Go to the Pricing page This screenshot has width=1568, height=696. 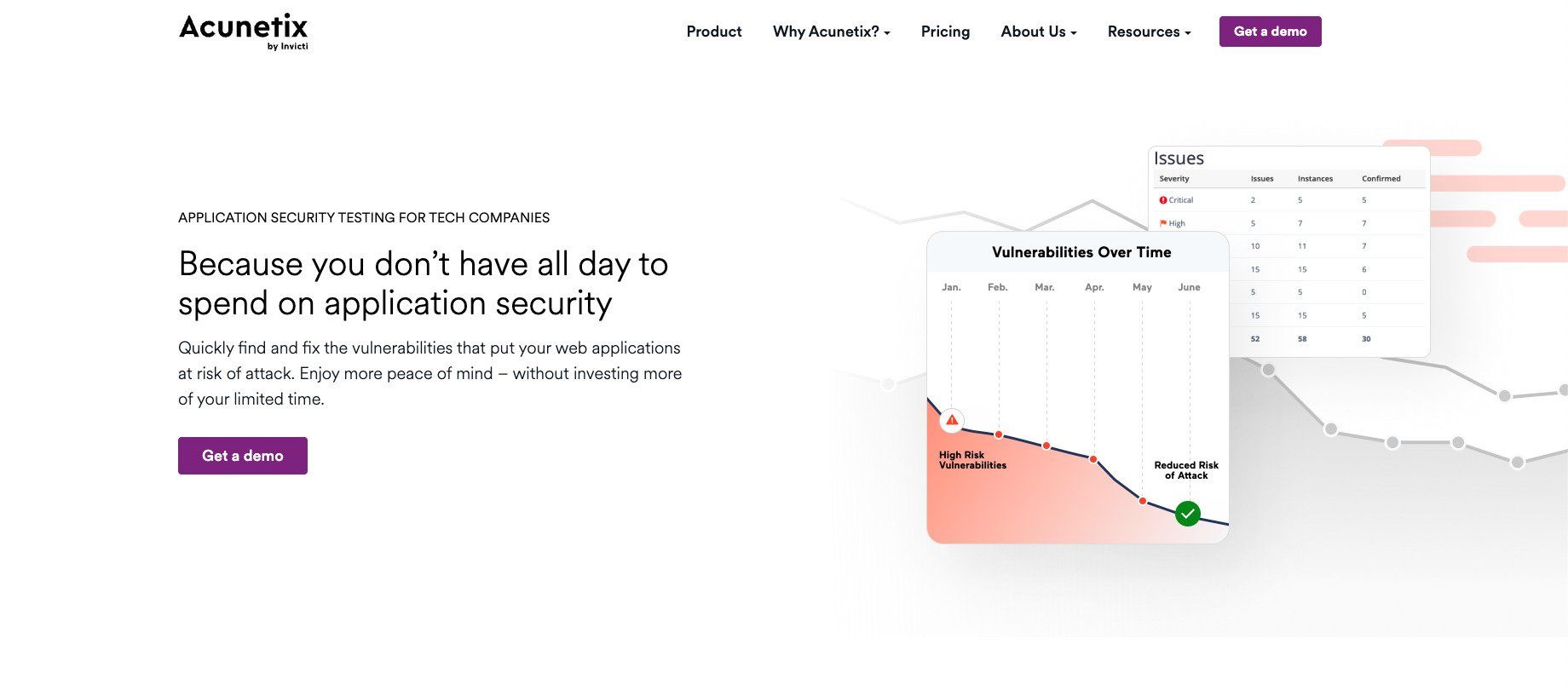[x=945, y=32]
